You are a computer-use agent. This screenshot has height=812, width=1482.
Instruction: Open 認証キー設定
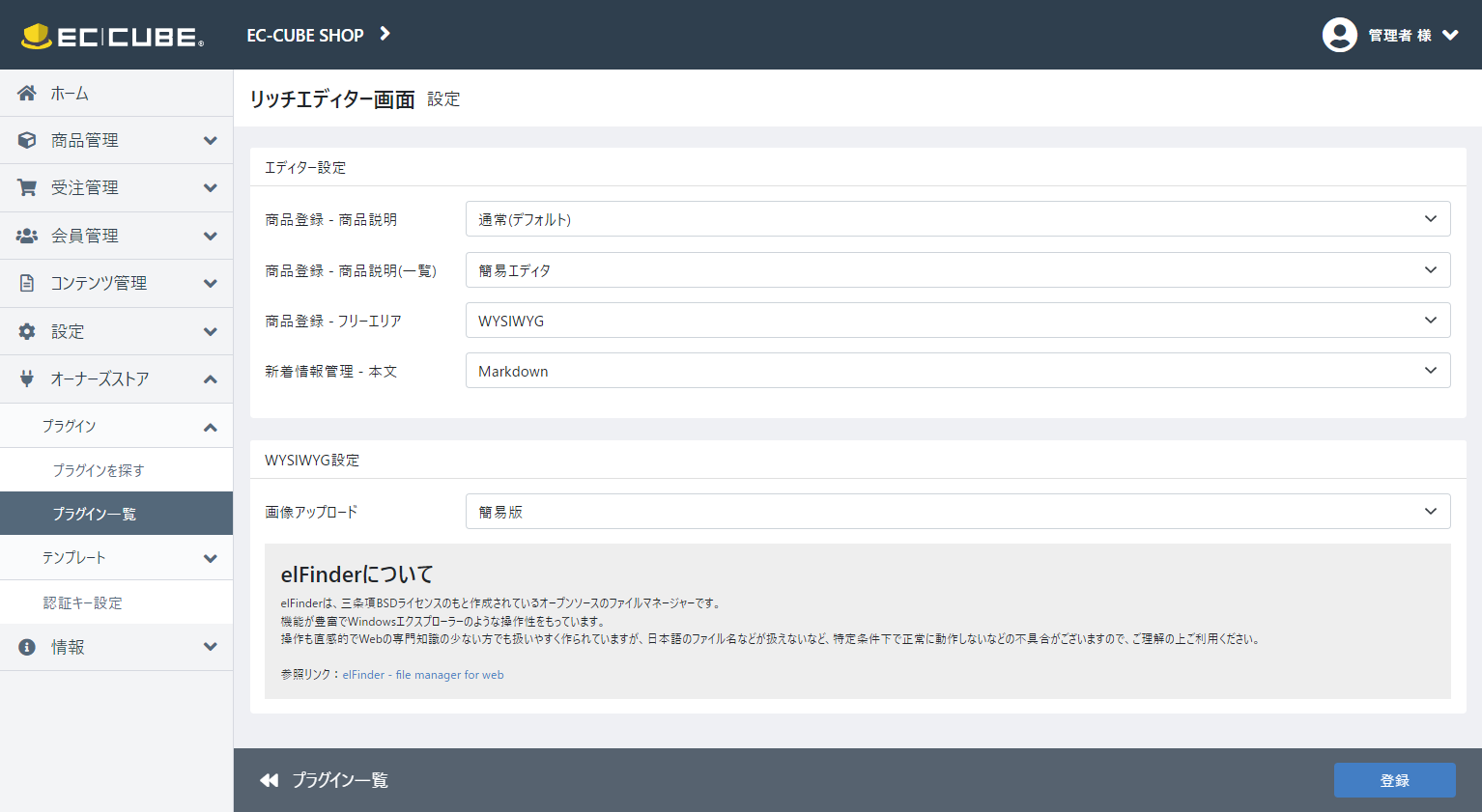[x=116, y=602]
